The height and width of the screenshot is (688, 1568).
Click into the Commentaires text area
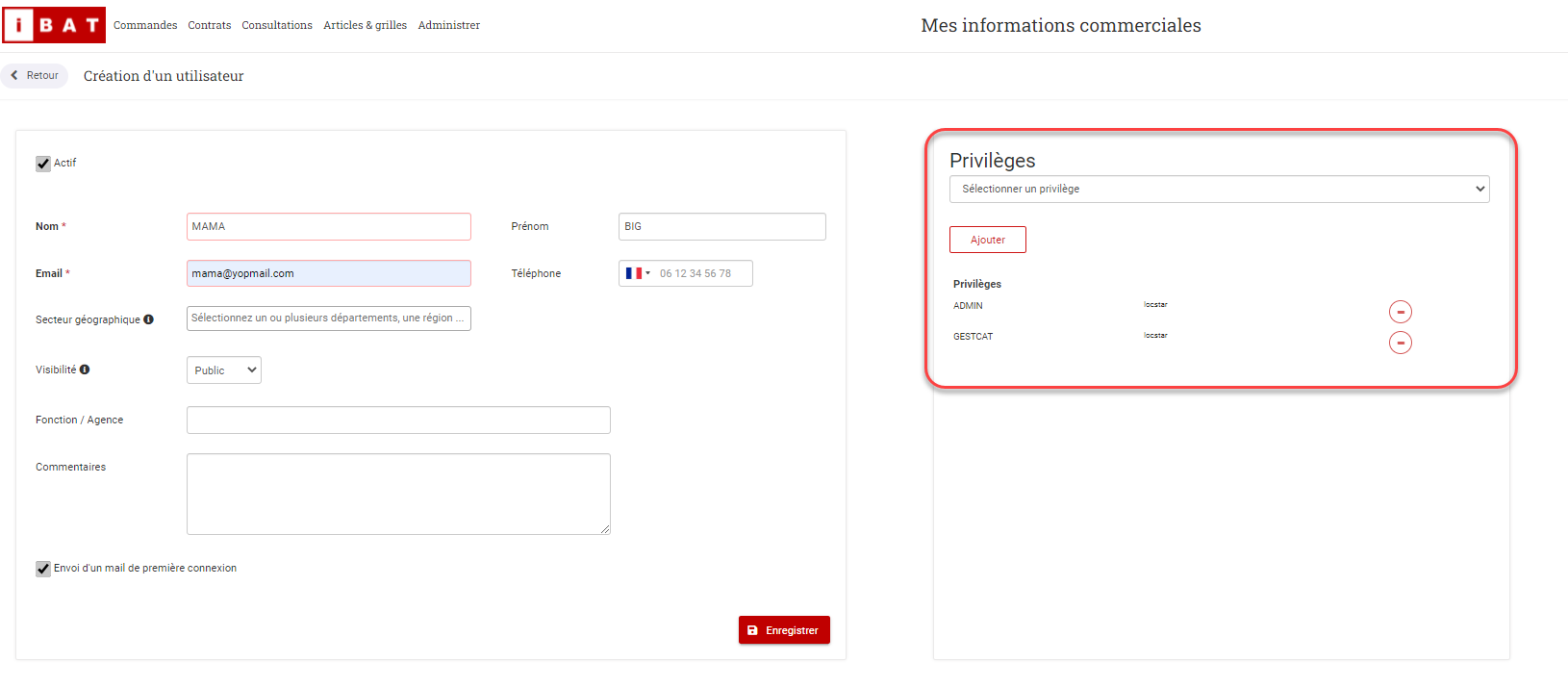tap(398, 494)
